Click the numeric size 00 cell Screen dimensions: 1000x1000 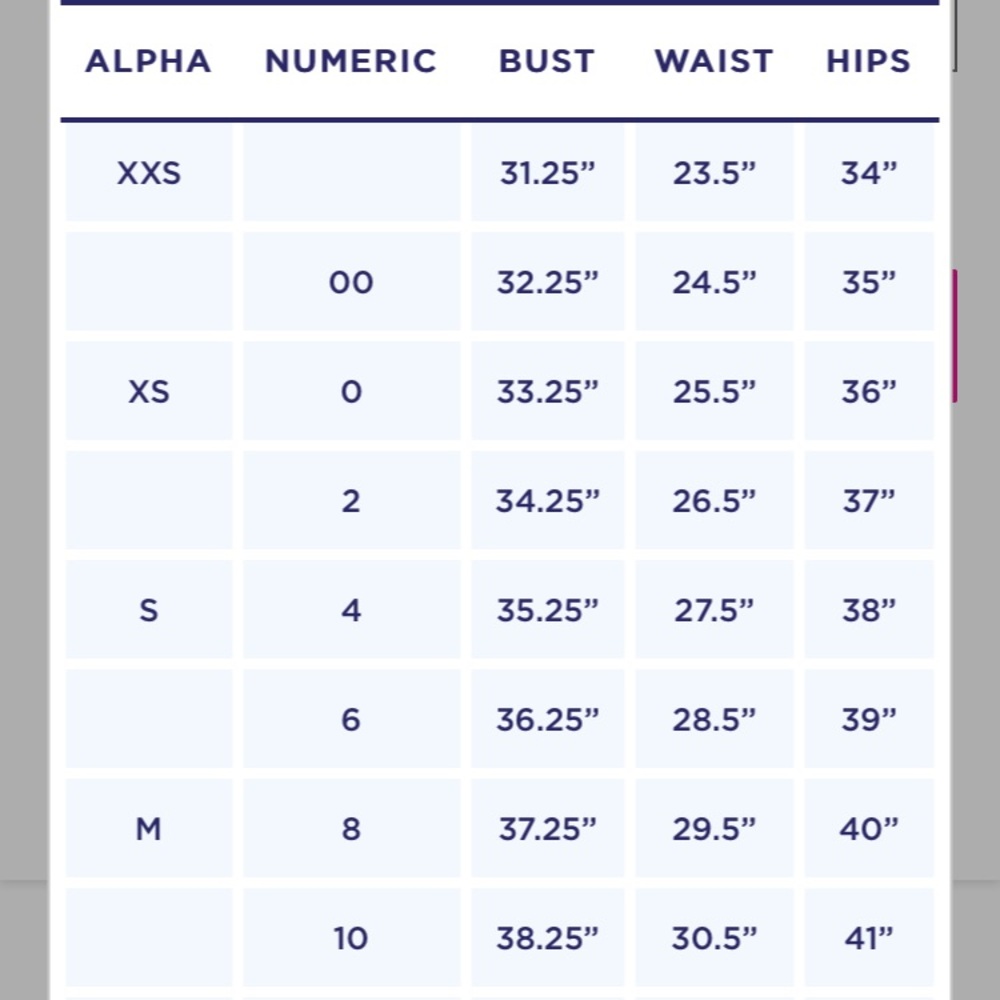coord(351,282)
